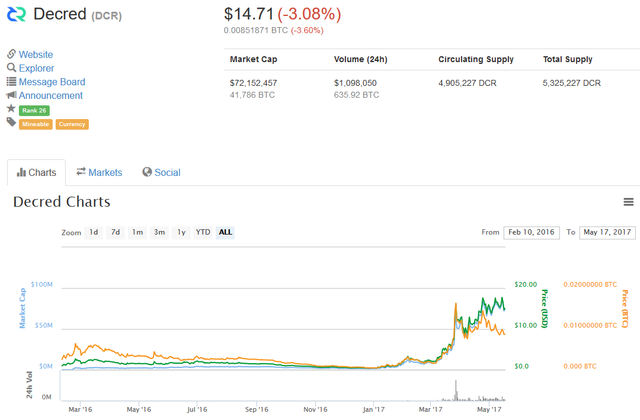Switch to the Social tab

pyautogui.click(x=161, y=172)
